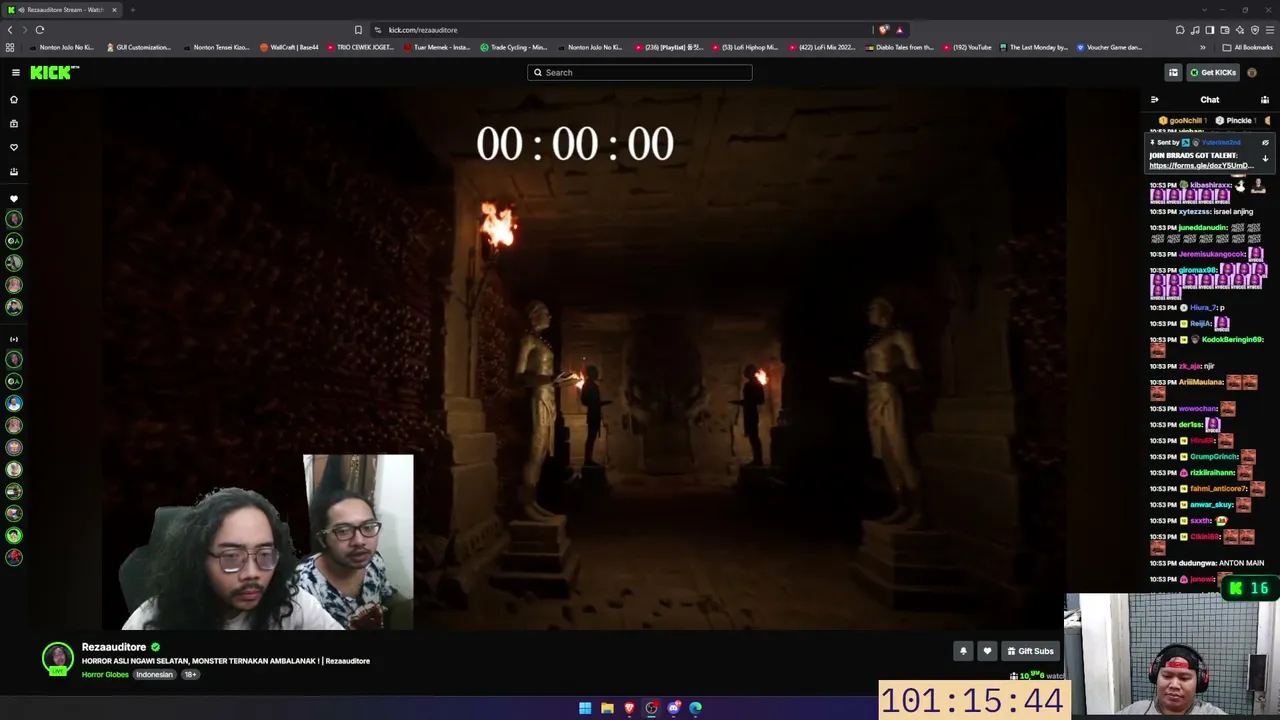
Task: Follow Rezaauditore with heart button
Action: 987,651
